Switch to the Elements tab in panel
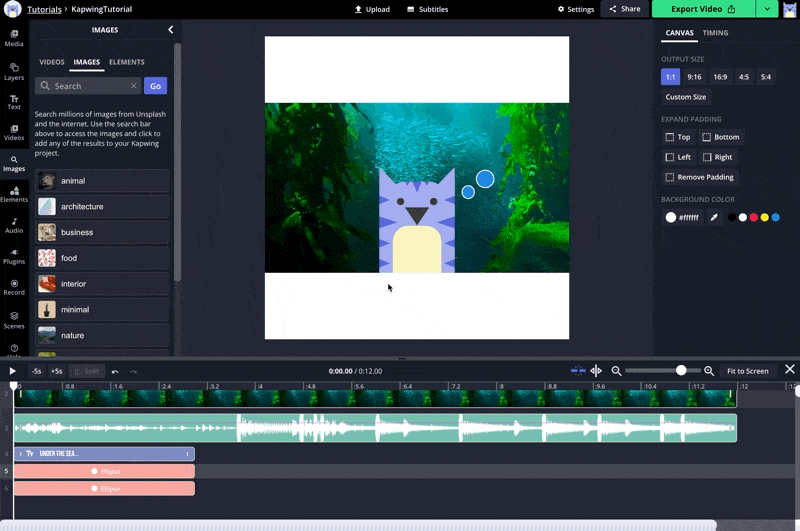 tap(127, 62)
